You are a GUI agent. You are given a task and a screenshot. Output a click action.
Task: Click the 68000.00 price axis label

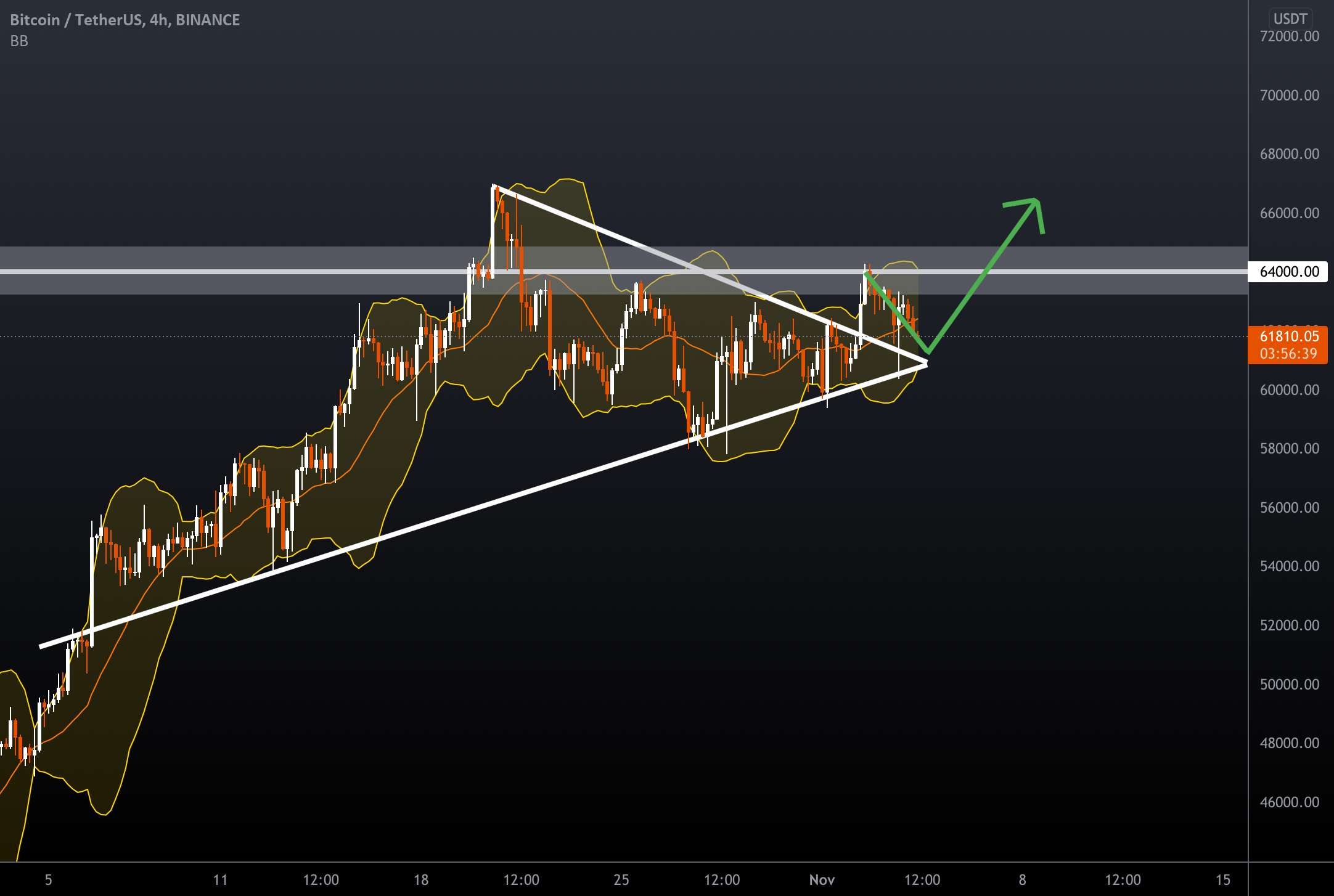(x=1290, y=154)
